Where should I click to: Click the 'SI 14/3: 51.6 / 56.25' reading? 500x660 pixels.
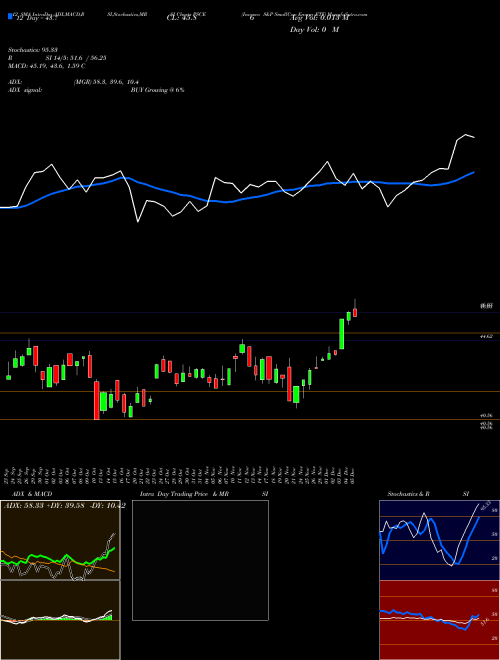click(76, 58)
